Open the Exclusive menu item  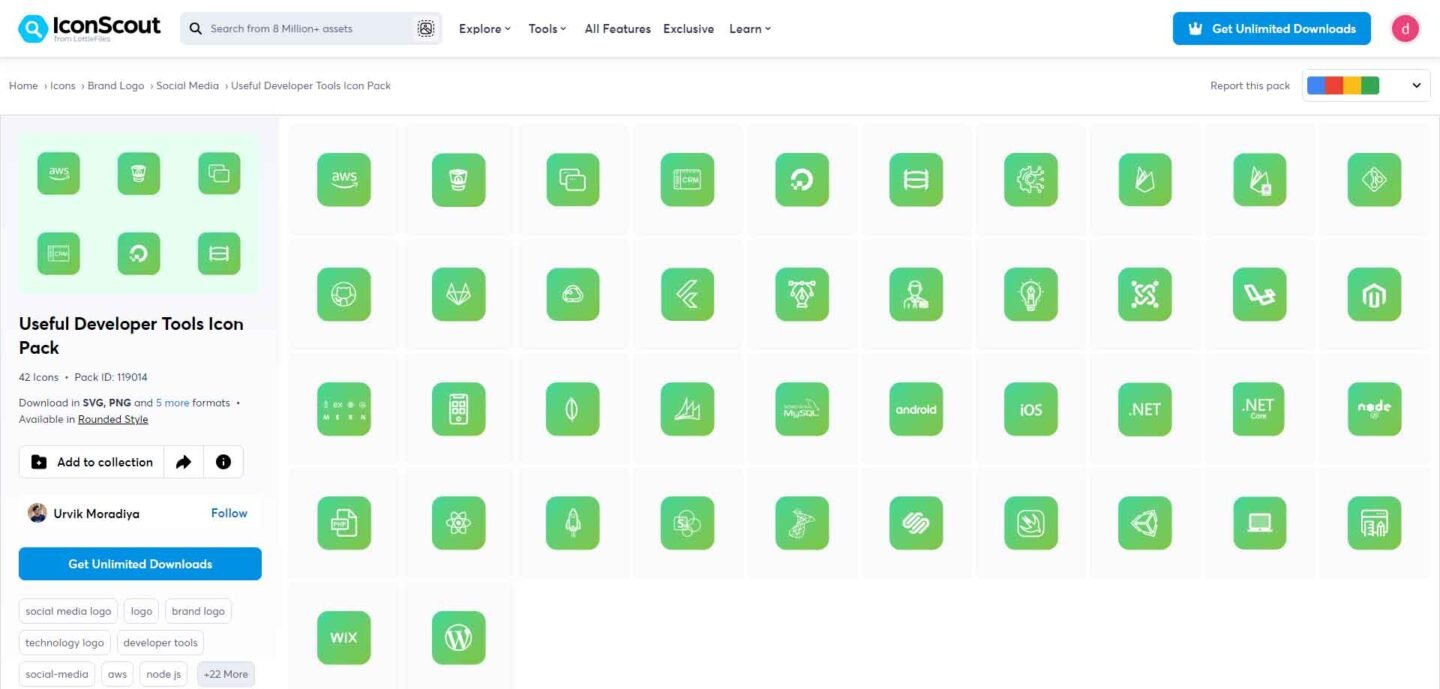(689, 29)
